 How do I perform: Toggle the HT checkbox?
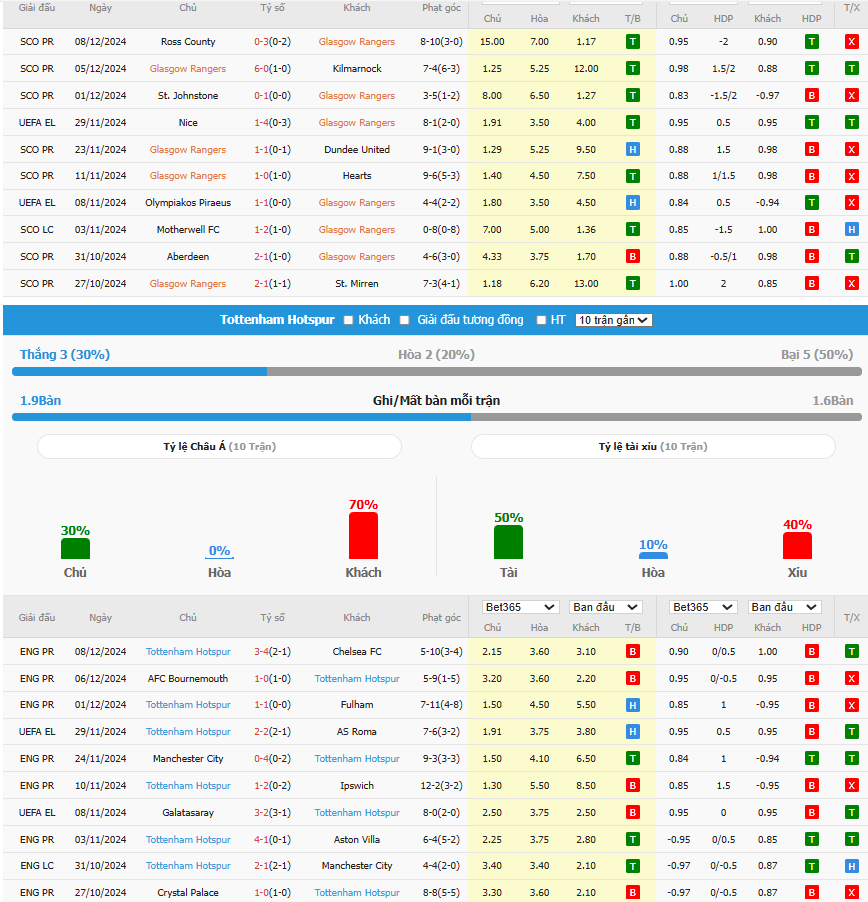coord(541,320)
